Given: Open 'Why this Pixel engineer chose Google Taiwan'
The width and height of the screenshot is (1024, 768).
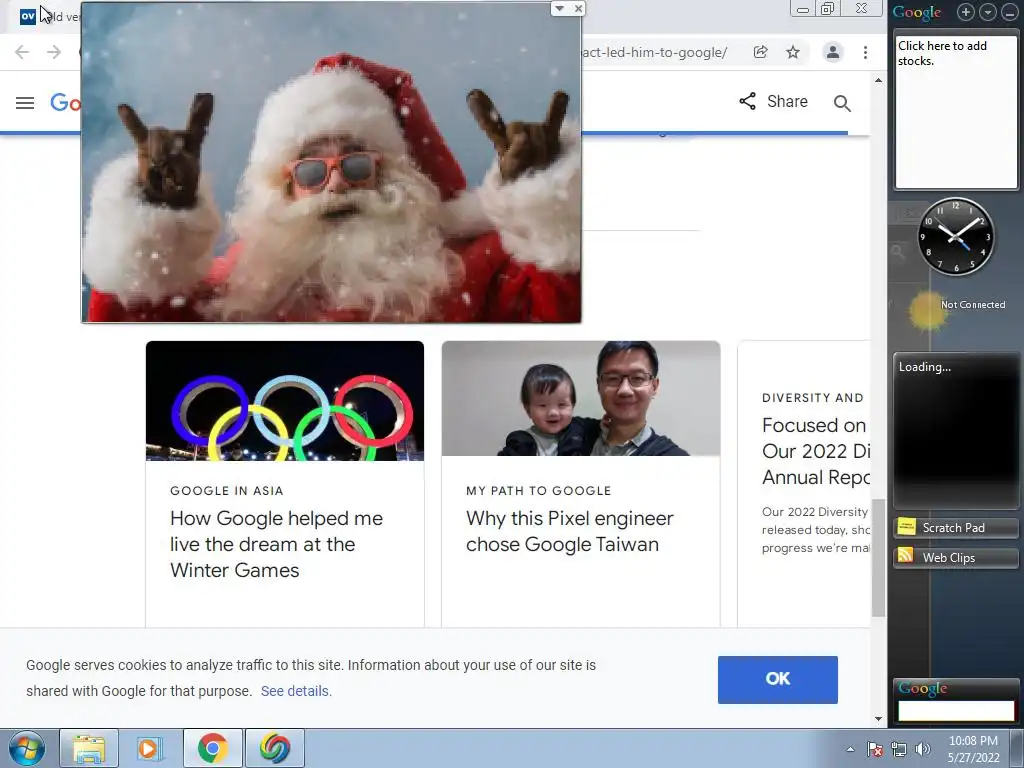Looking at the screenshot, I should click(x=569, y=531).
